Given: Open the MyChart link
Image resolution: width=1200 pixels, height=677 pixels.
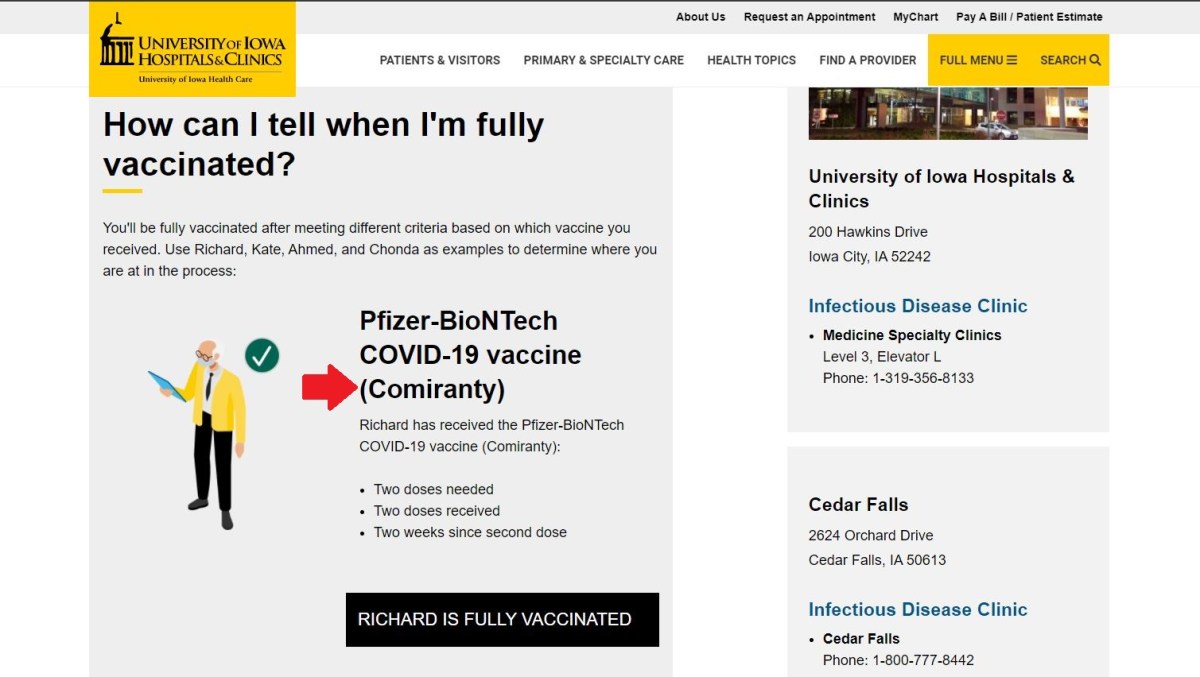Looking at the screenshot, I should tap(915, 17).
